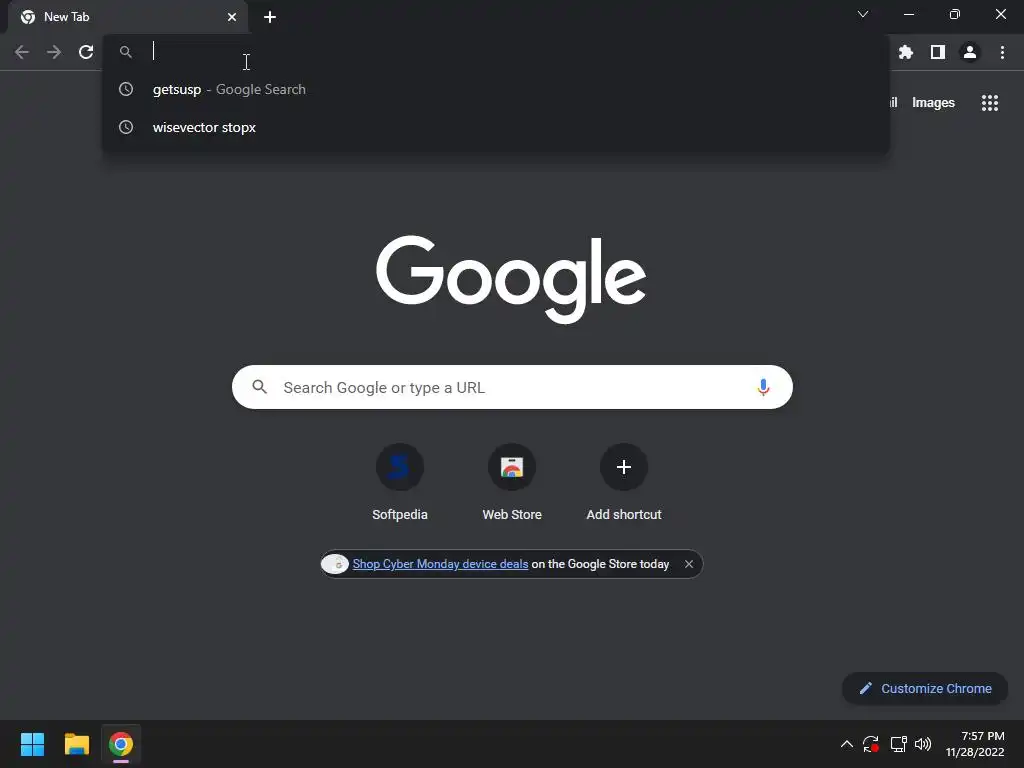Open File Explorer from taskbar
Viewport: 1024px width, 768px height.
(76, 744)
